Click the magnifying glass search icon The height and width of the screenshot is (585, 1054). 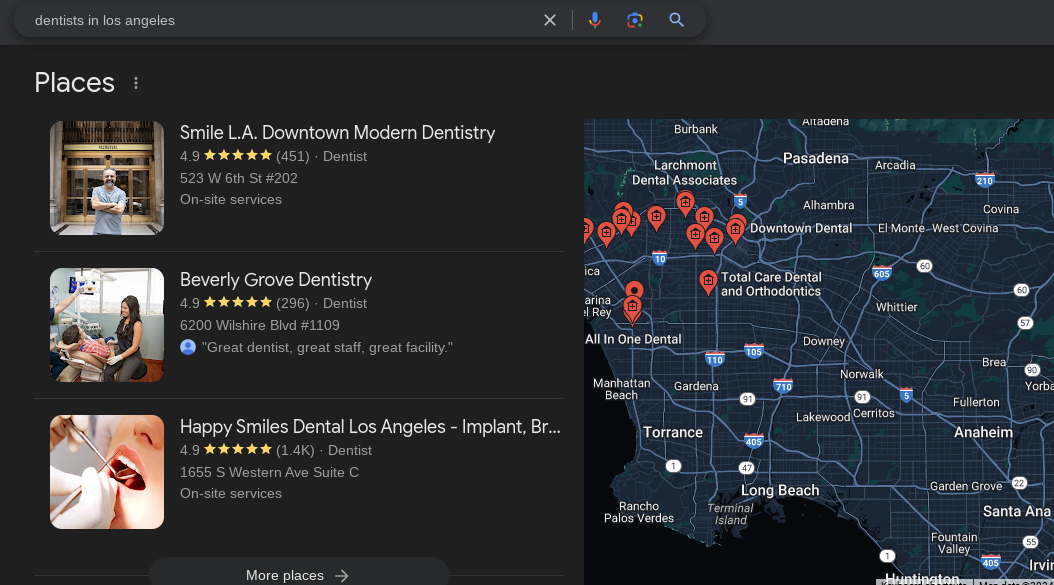click(676, 20)
